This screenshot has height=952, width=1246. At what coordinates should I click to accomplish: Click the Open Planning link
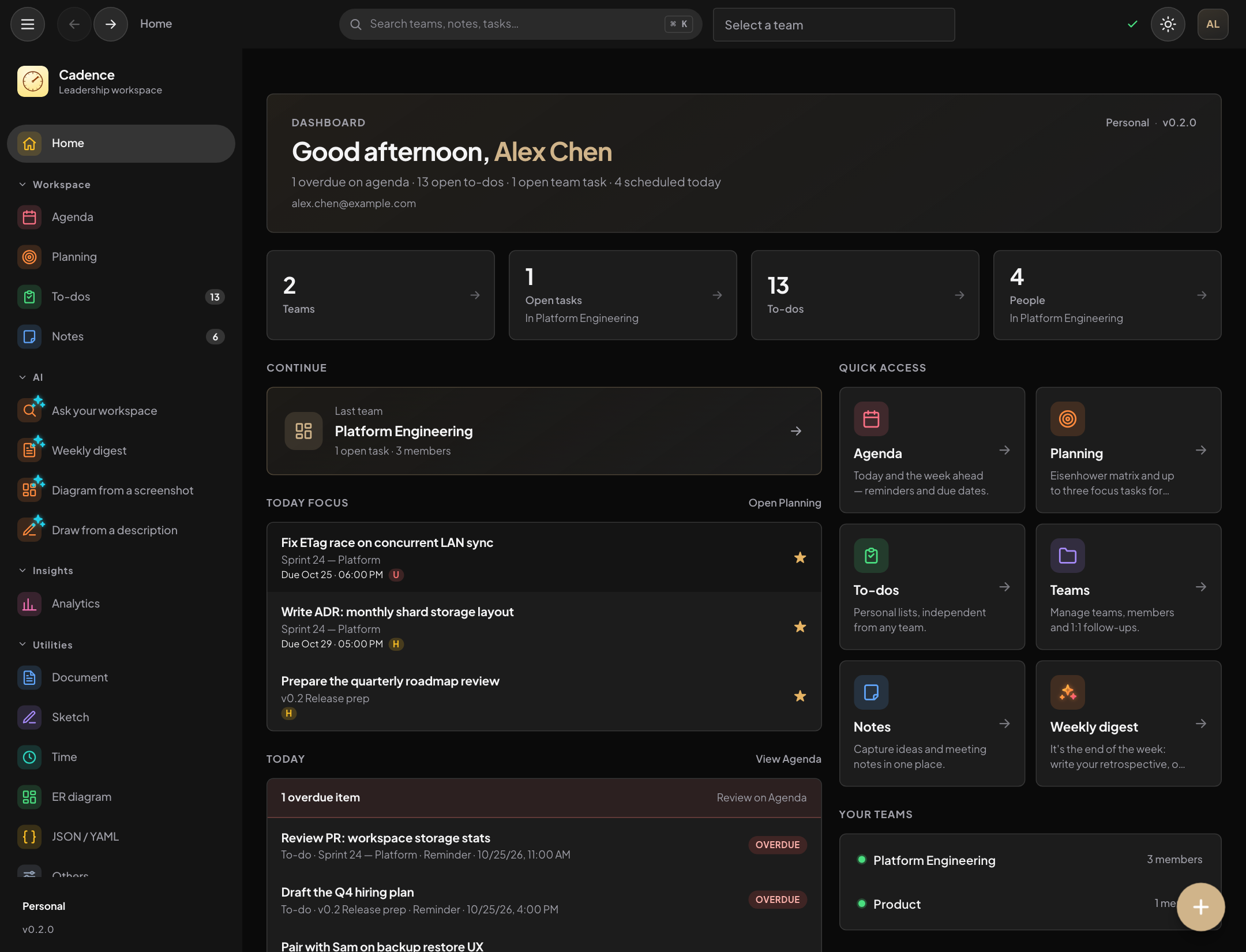pyautogui.click(x=785, y=503)
